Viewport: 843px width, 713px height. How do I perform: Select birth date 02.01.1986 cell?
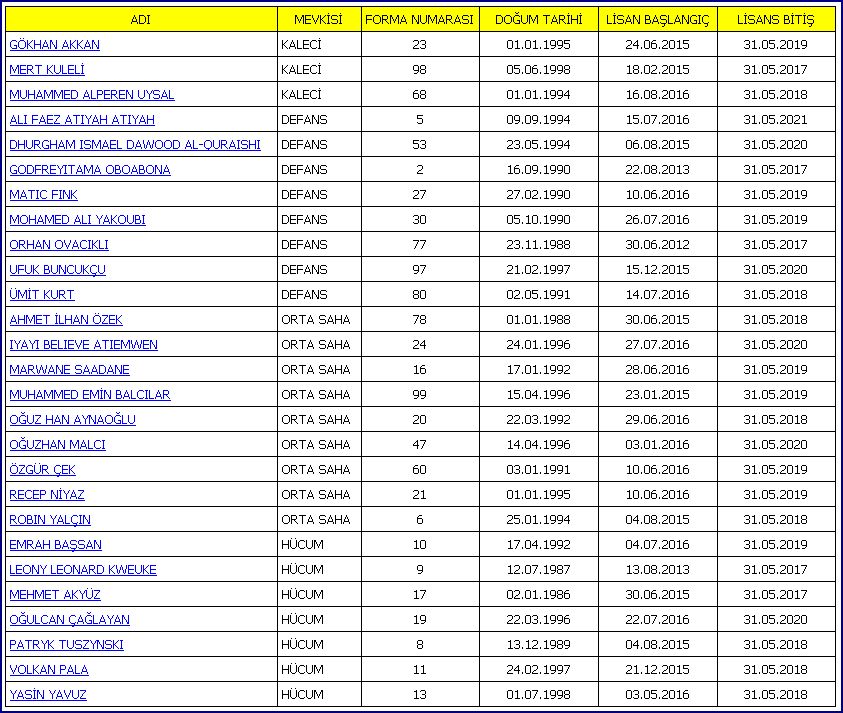point(539,595)
